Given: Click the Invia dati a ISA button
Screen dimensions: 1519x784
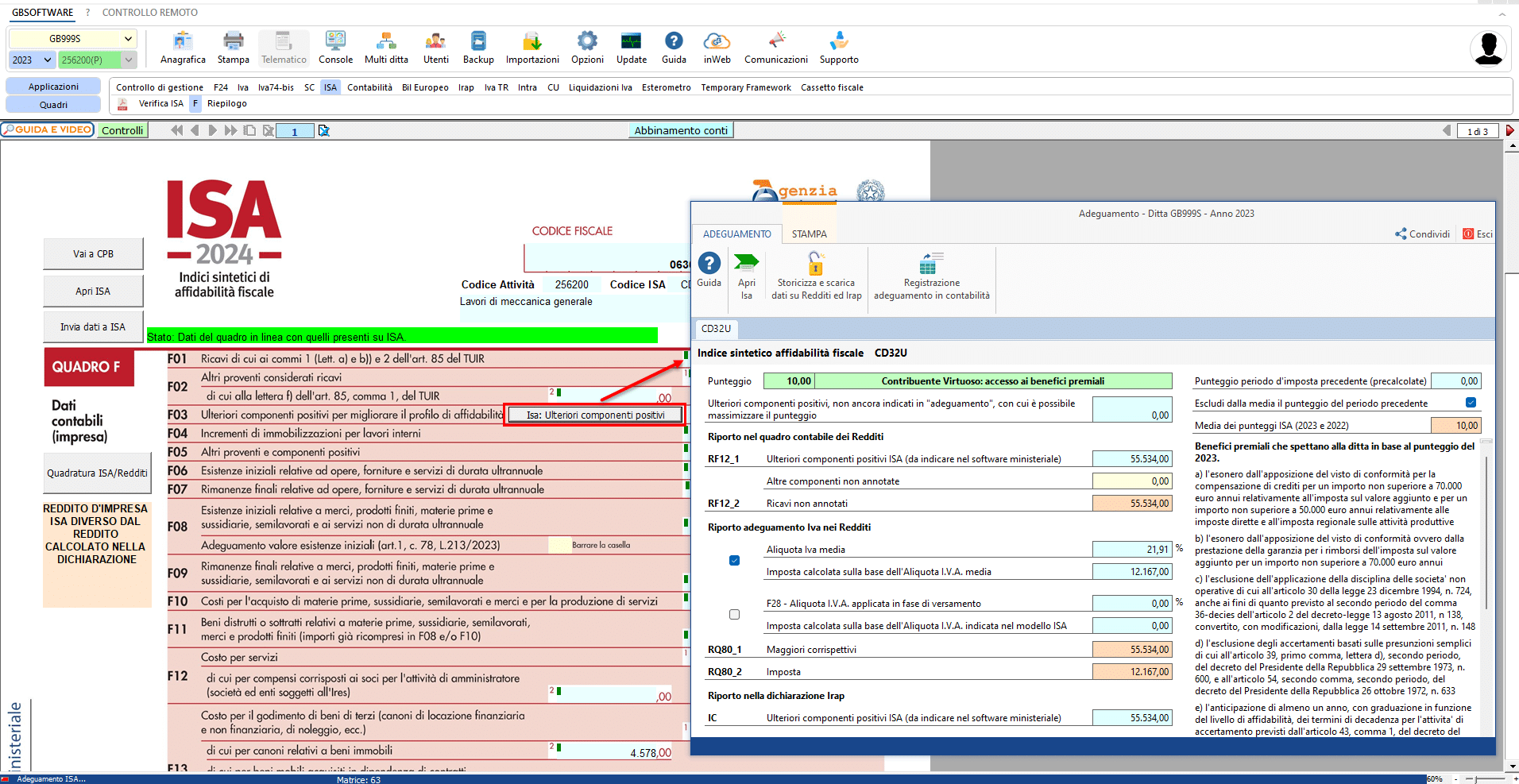Looking at the screenshot, I should pos(93,327).
